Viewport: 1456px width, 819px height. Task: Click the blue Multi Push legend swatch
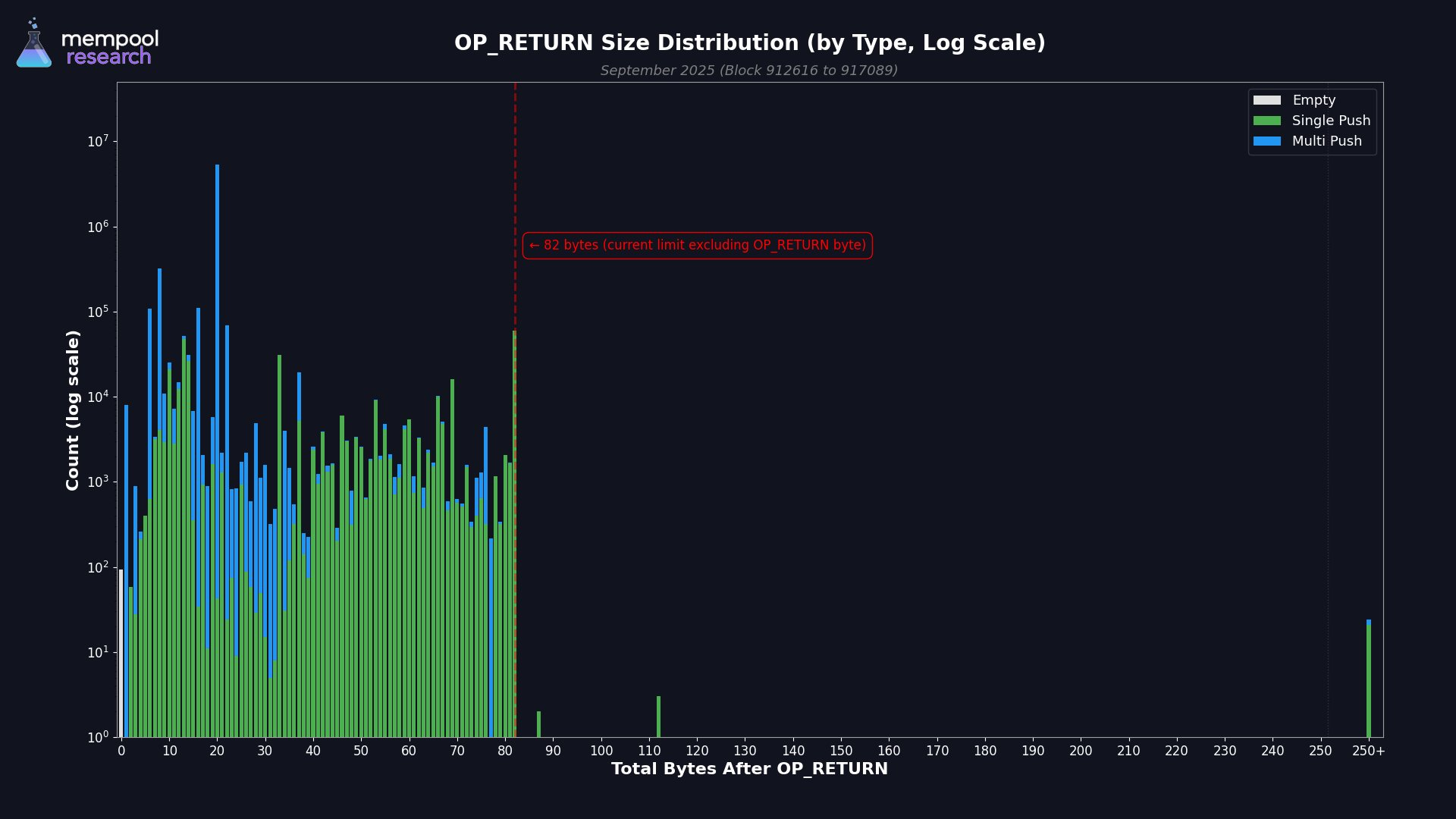tap(1266, 141)
